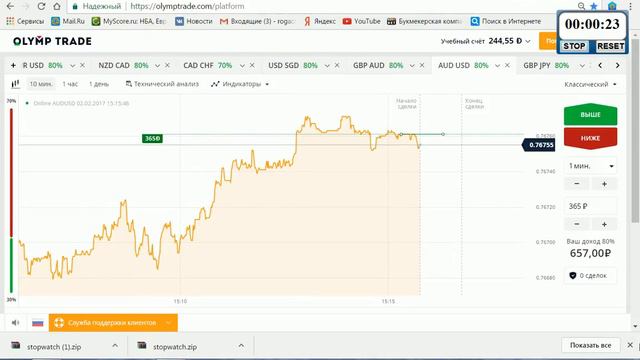Expand the CAD CHF asset dropdown chevron
This screenshot has height=360, width=640.
point(242,66)
